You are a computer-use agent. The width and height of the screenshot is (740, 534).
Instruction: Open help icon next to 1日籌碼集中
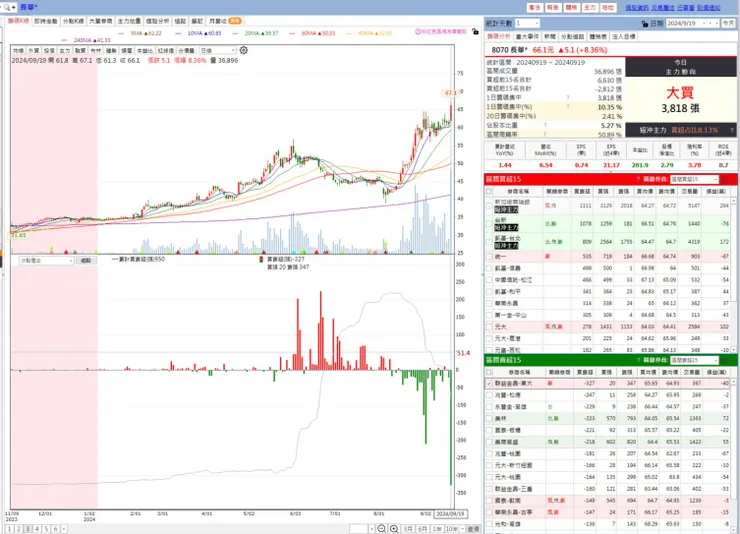coord(568,98)
